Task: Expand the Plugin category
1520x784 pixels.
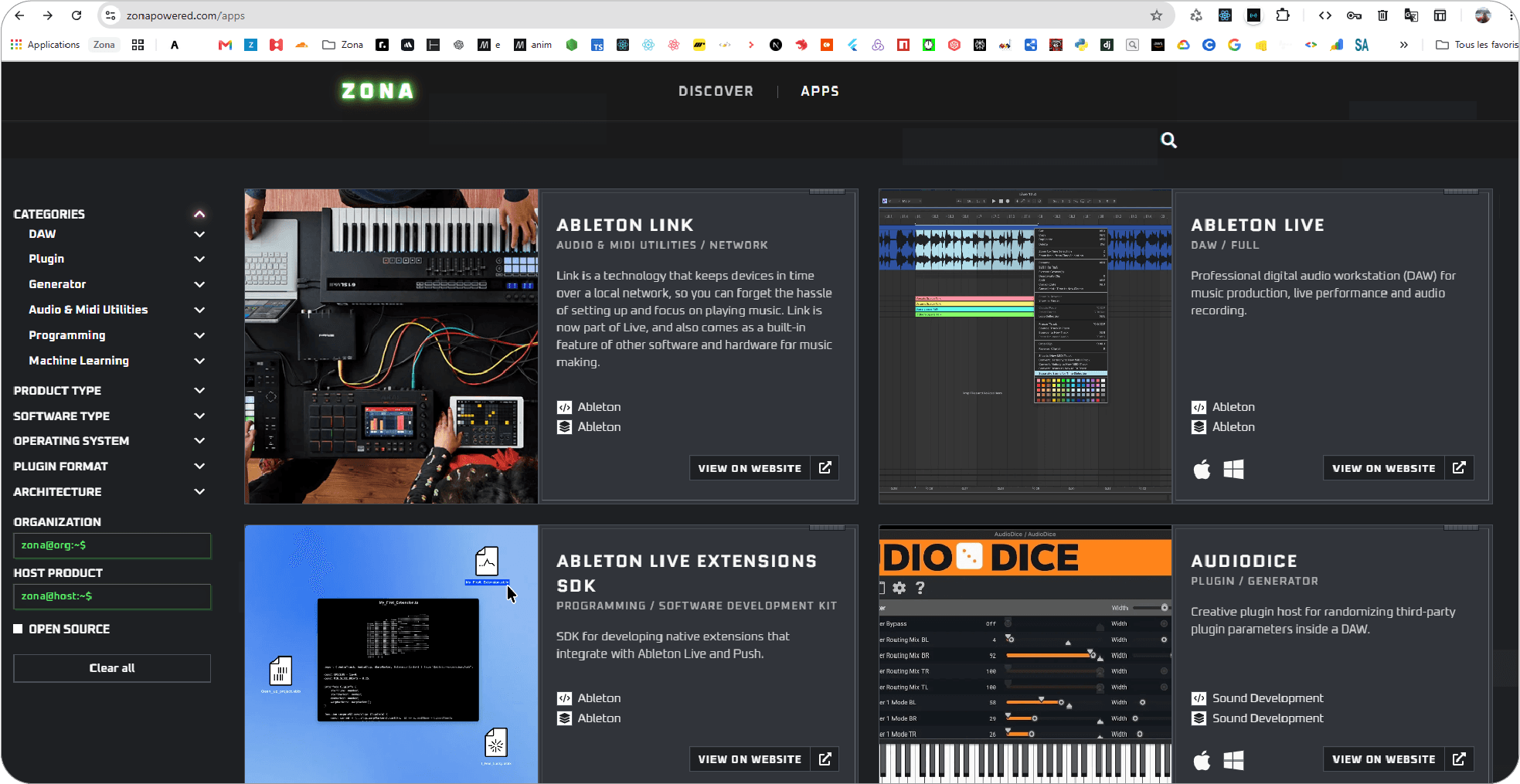Action: 199,259
